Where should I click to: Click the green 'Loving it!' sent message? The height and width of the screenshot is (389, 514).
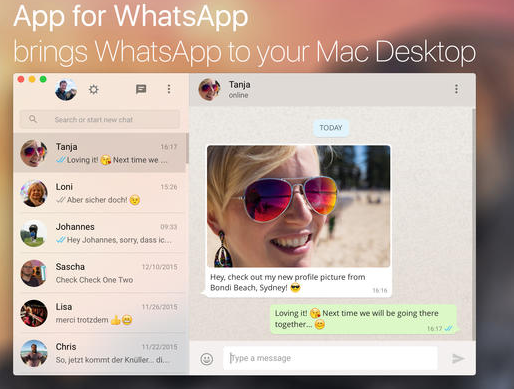tap(363, 319)
